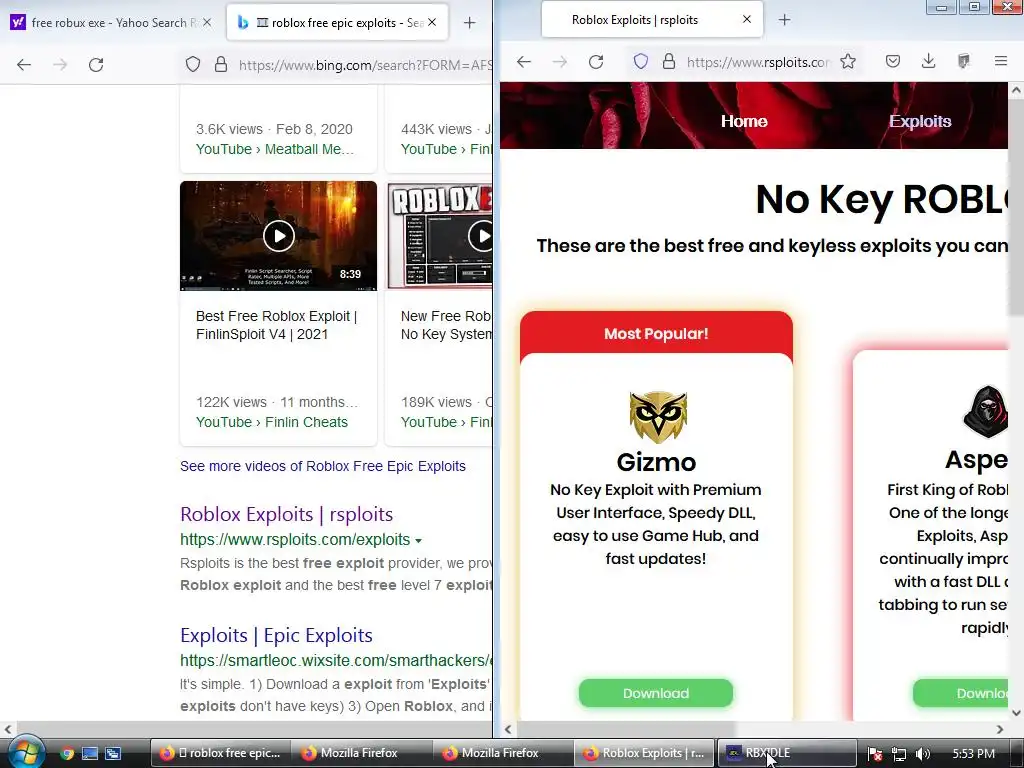Go back in the rsploits window
Viewport: 1024px width, 768px height.
click(524, 62)
